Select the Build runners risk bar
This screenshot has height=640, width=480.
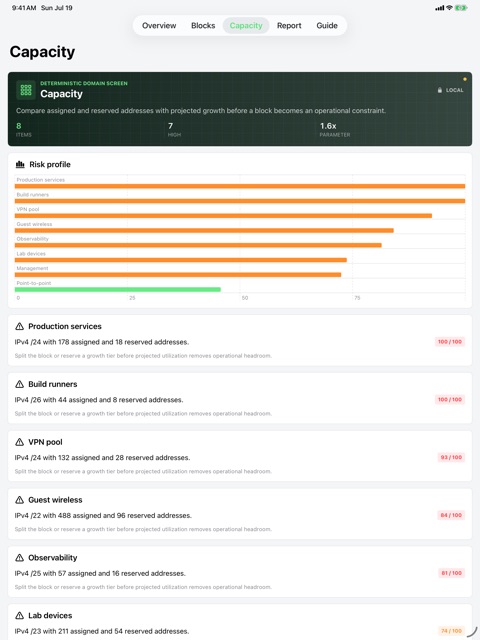pos(240,201)
